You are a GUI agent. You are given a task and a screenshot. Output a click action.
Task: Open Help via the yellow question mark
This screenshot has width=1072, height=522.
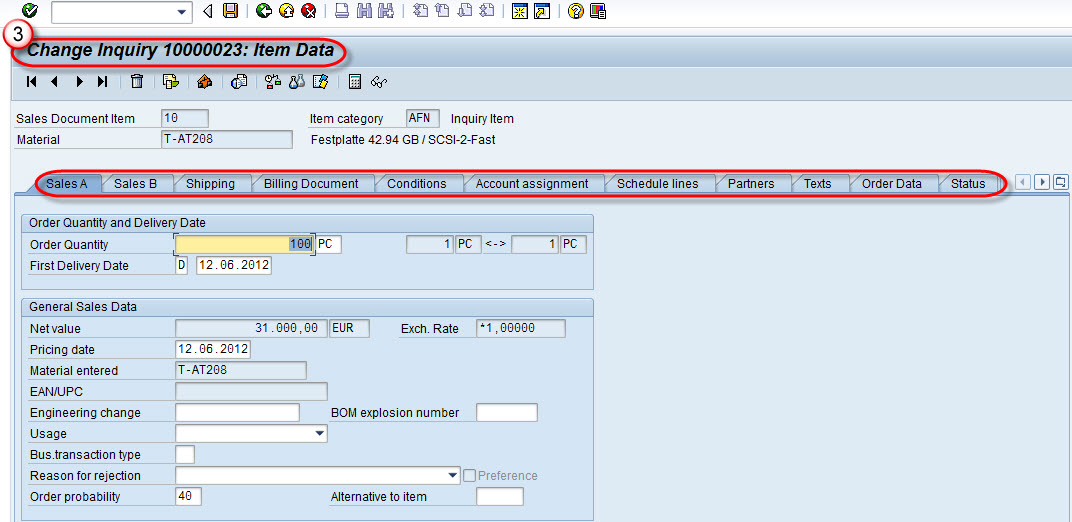(575, 11)
